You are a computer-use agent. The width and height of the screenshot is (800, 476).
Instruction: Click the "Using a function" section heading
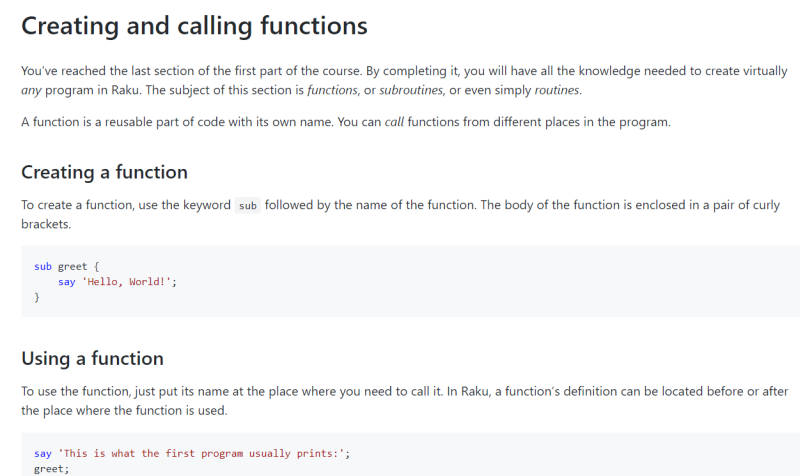click(92, 359)
